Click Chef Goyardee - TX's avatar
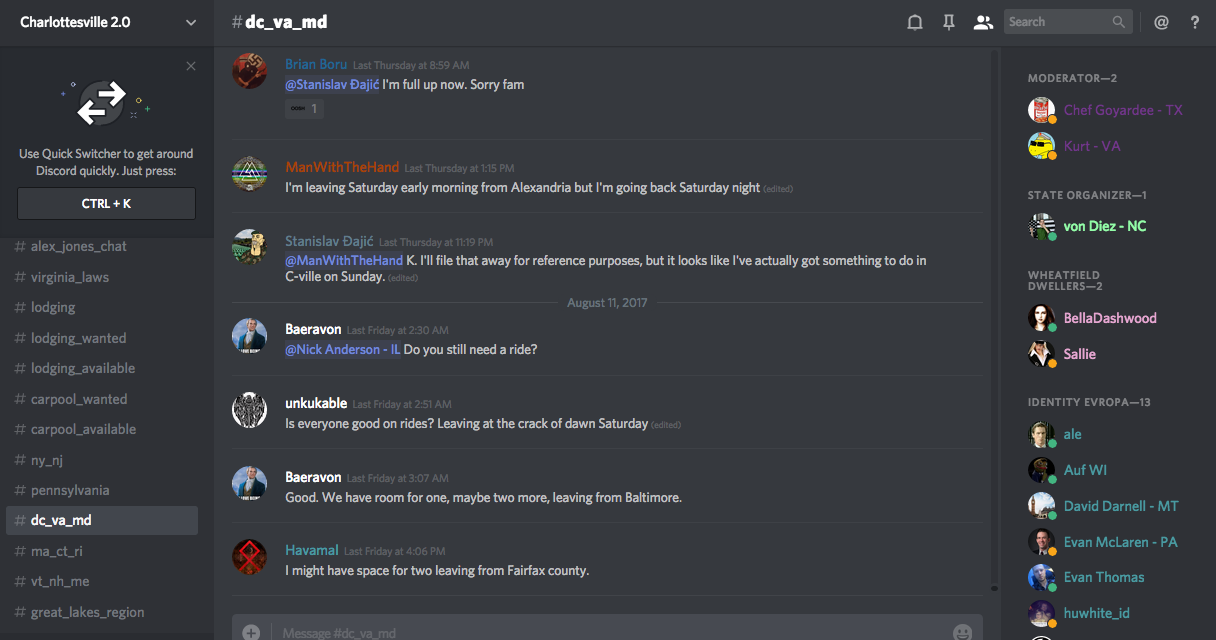Screen dimensions: 1216x640 click(x=1042, y=110)
